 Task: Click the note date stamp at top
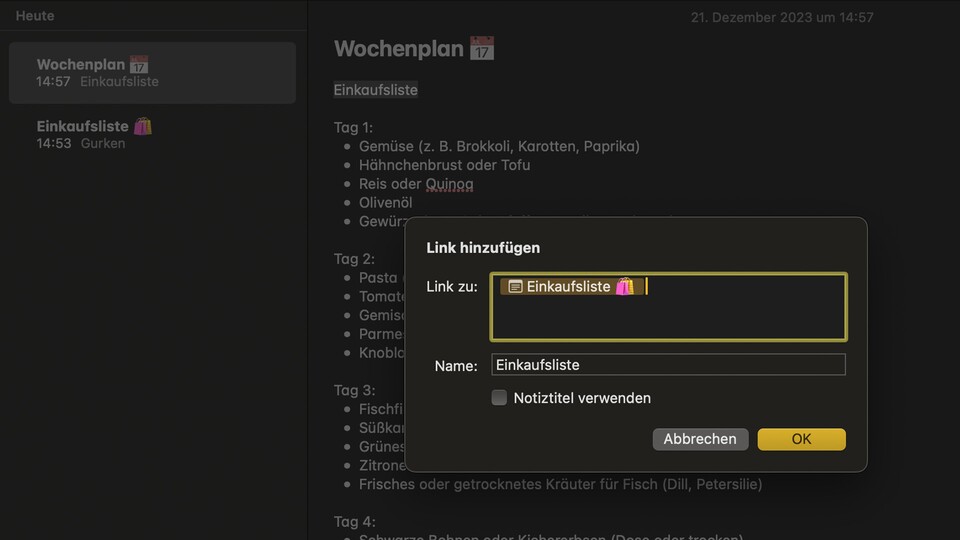[x=782, y=17]
